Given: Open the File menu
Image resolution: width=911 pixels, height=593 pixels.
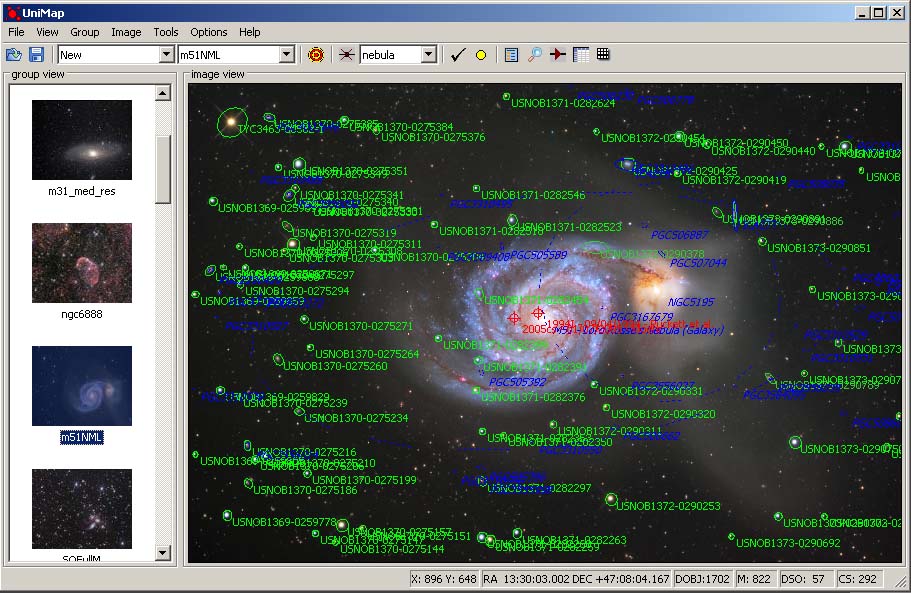Looking at the screenshot, I should coord(16,32).
